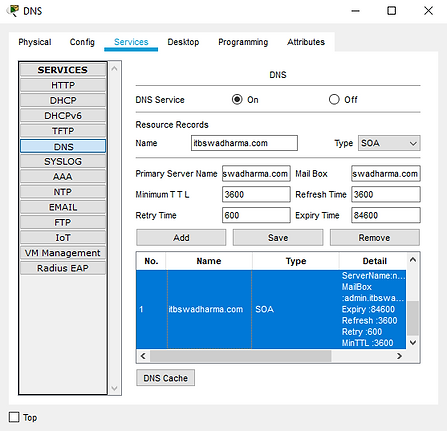Turn the DNS Service off
Screen dimensions: 447x431
[x=334, y=99]
